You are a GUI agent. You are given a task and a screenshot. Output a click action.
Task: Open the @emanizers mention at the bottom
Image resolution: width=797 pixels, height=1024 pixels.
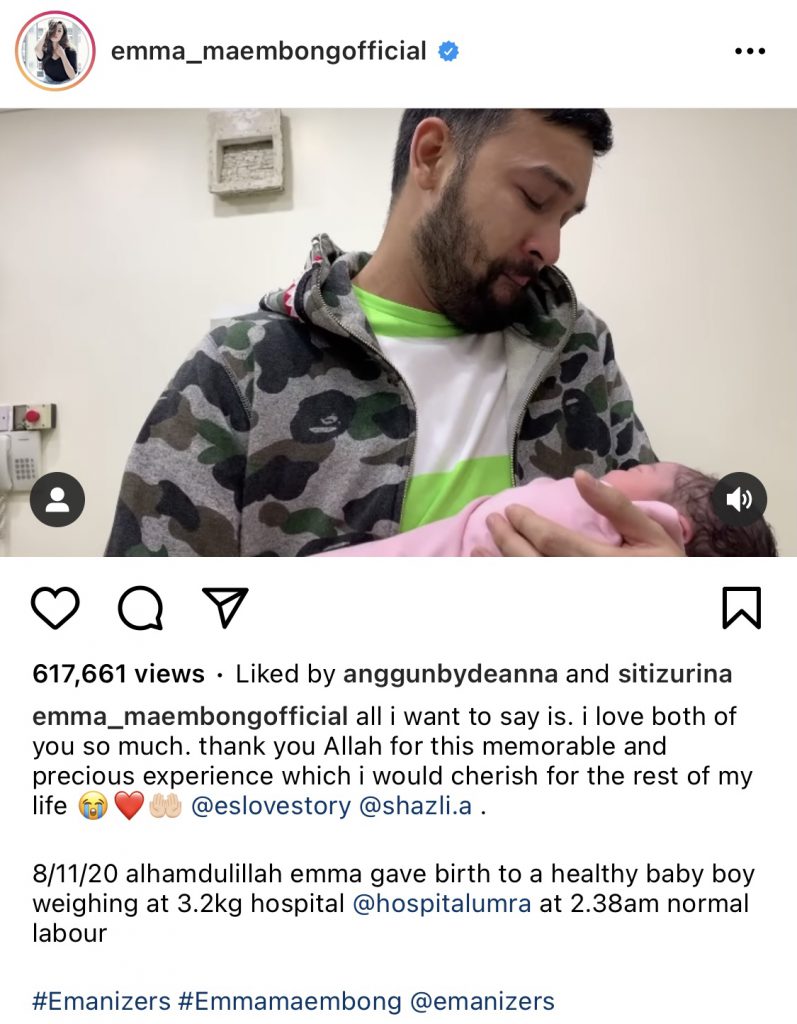[482, 1001]
